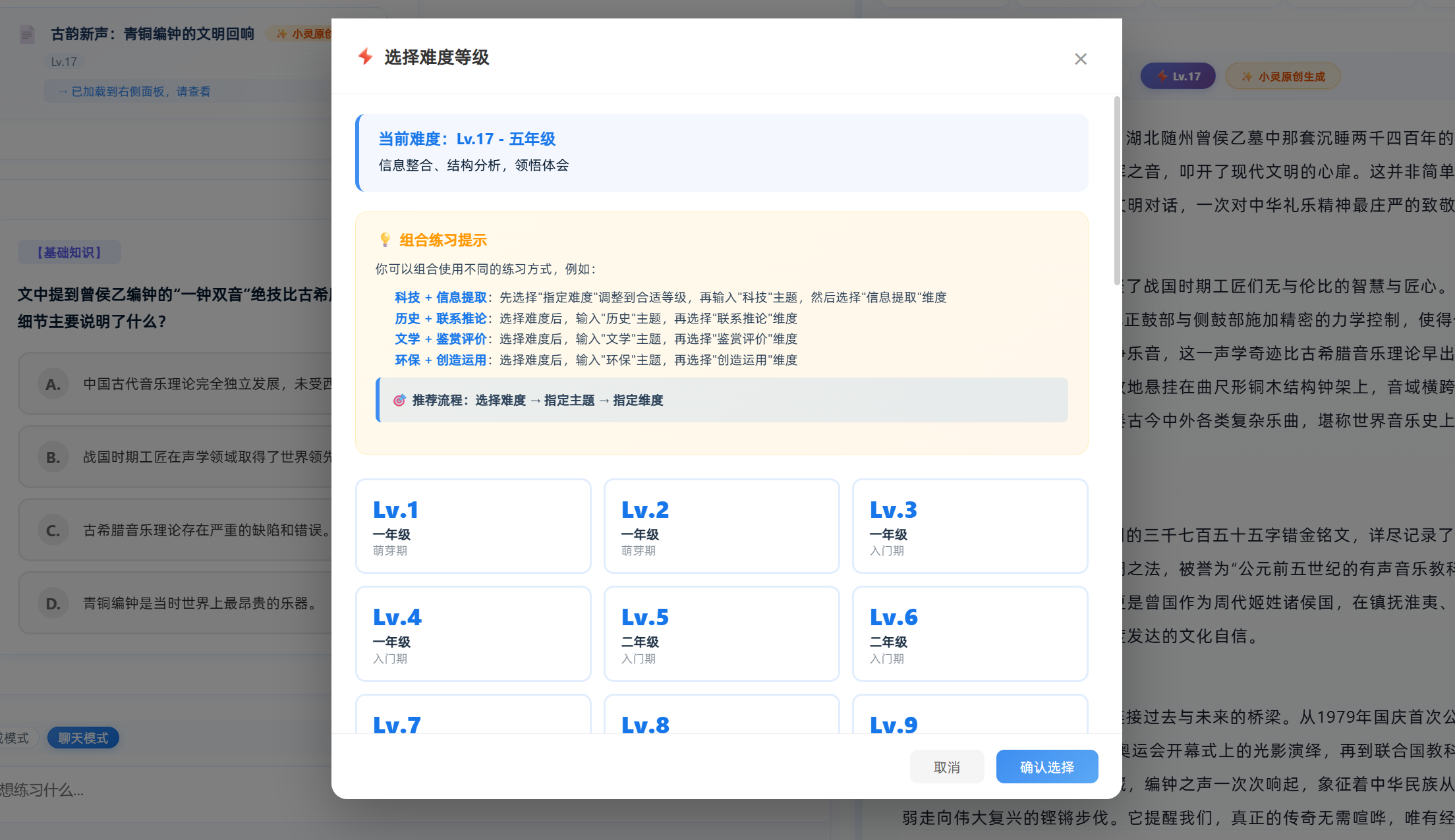This screenshot has height=840, width=1455.
Task: Click the 已加载到右侧面板 notice link
Action: 134,92
